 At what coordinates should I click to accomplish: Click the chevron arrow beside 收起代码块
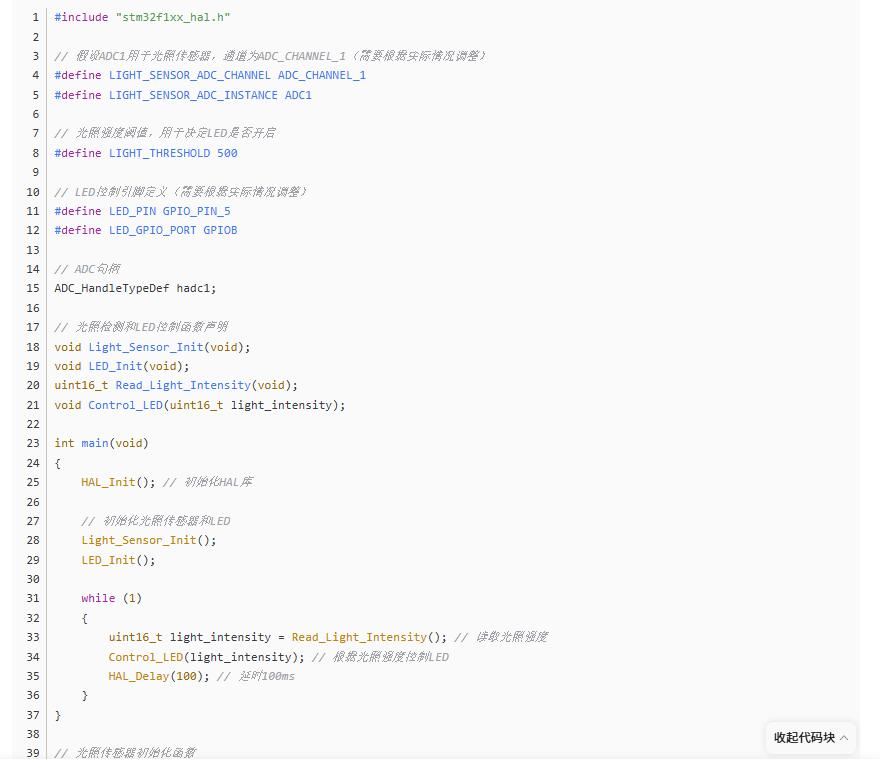point(844,738)
